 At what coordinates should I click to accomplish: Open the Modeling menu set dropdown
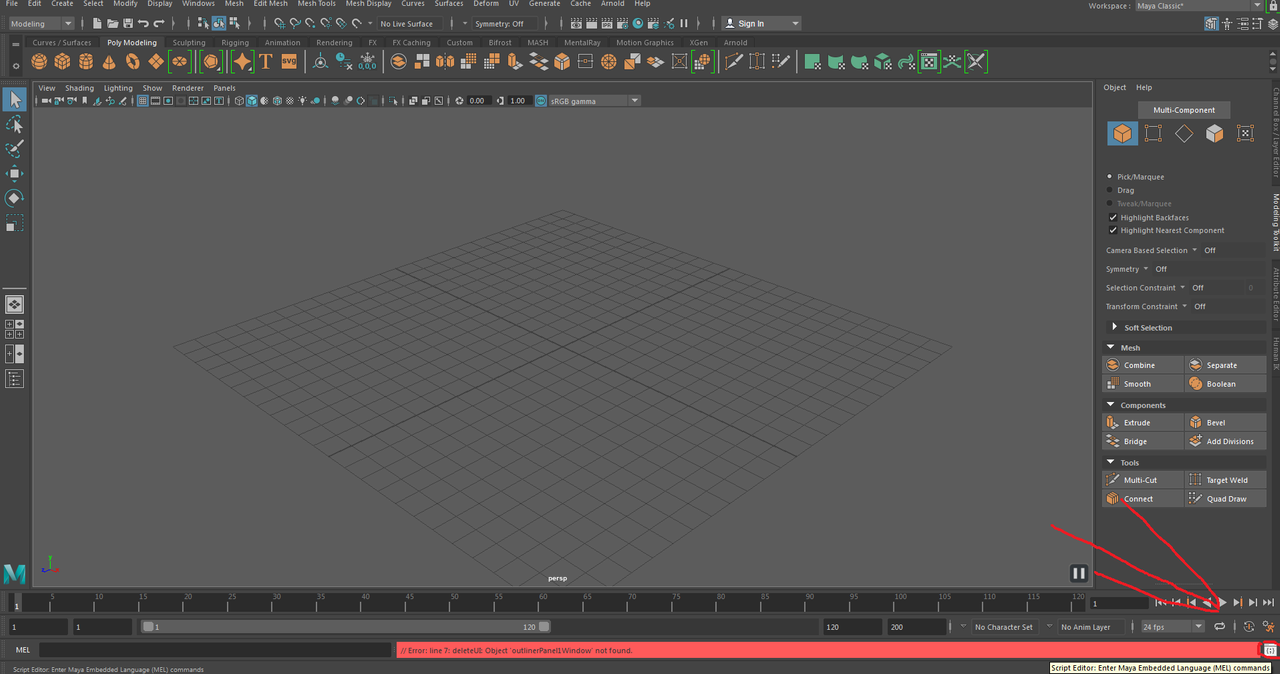point(41,23)
